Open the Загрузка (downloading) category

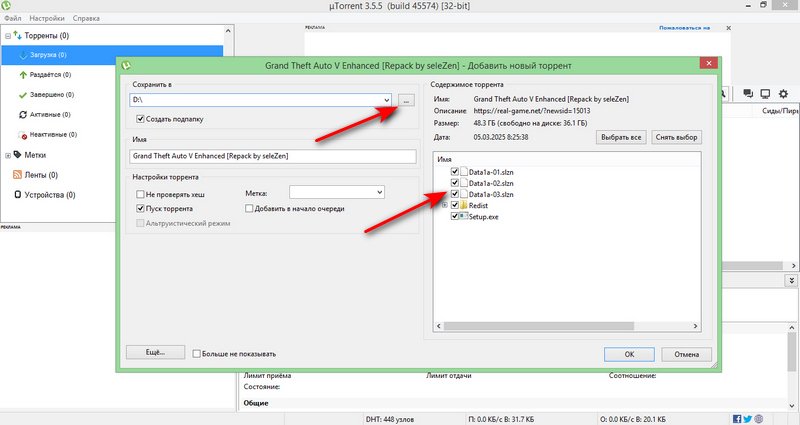pos(48,55)
